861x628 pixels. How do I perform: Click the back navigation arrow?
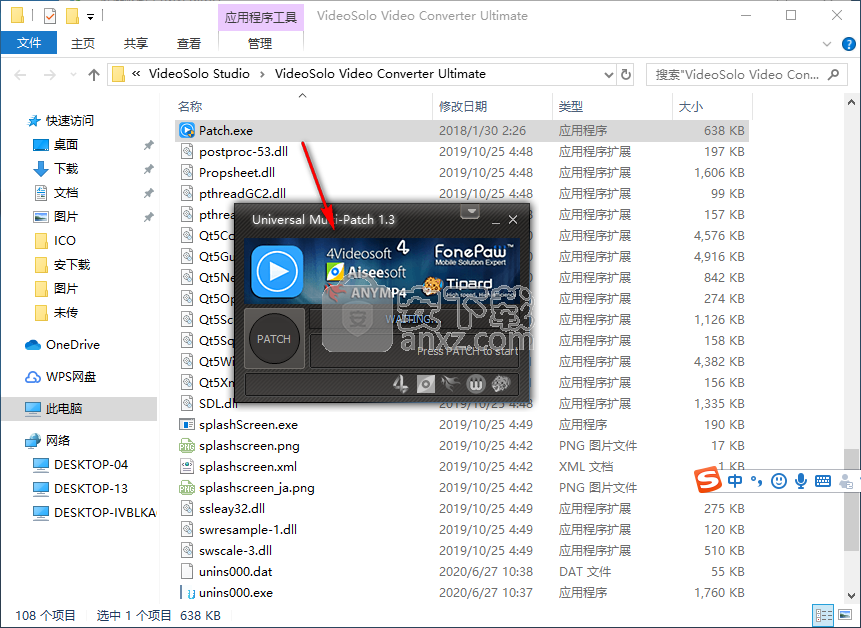[20, 75]
